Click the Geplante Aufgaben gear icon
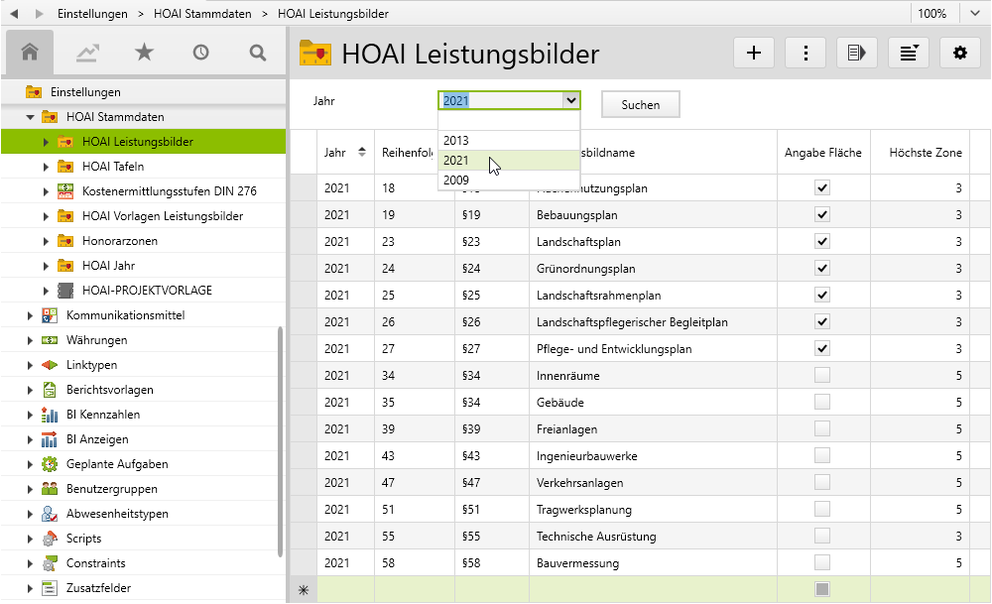 click(49, 464)
